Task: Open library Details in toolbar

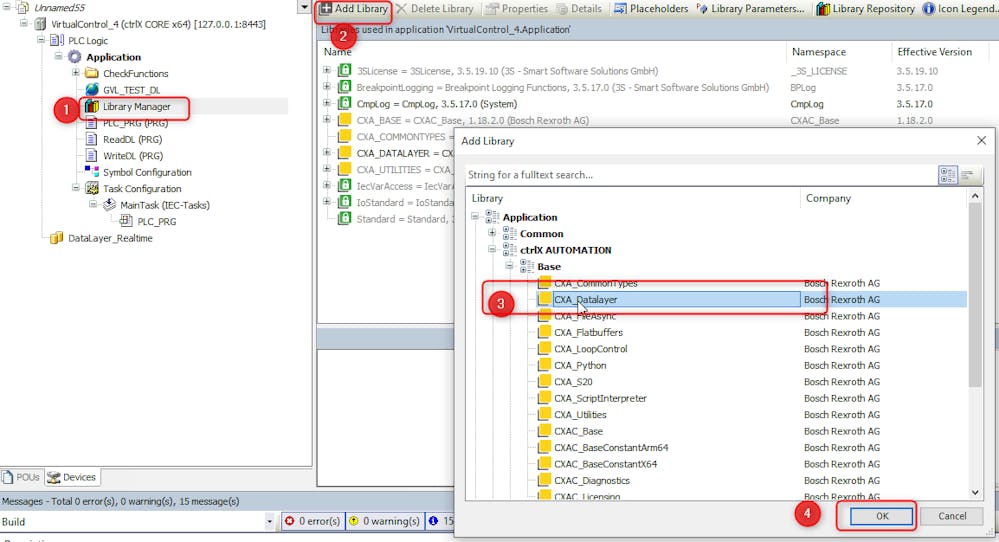Action: click(579, 9)
